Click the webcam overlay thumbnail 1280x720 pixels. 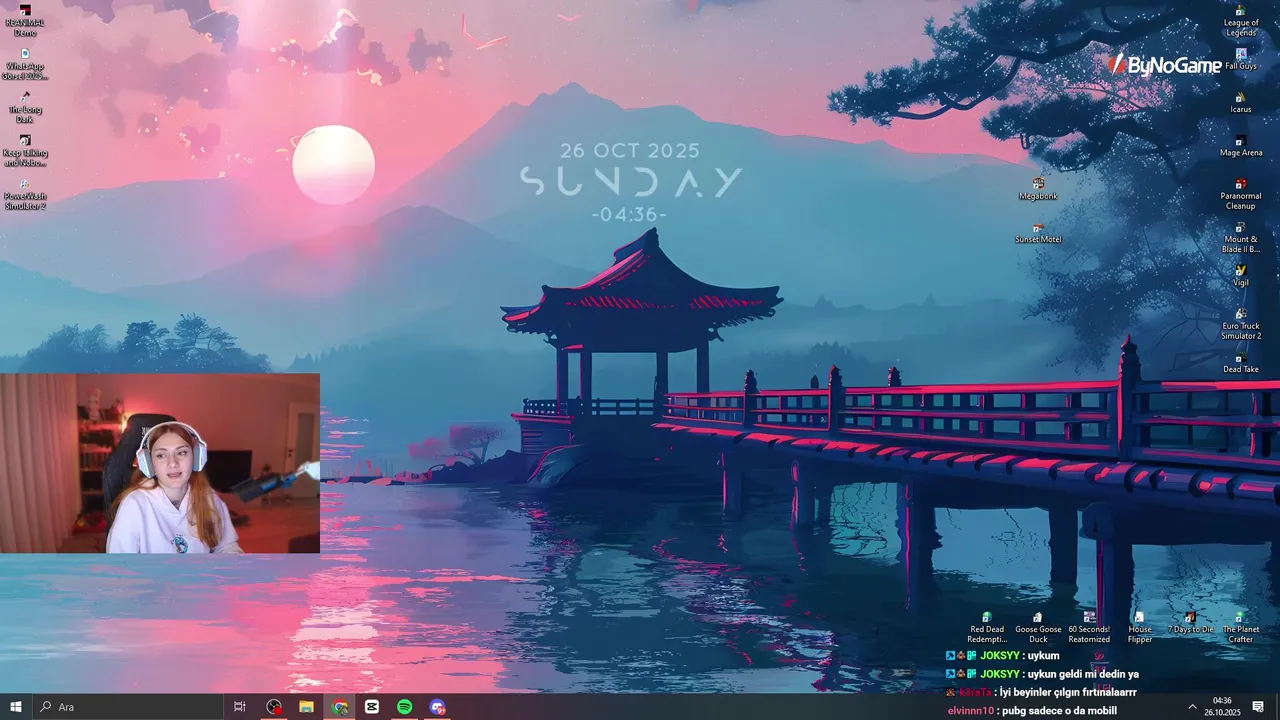160,463
